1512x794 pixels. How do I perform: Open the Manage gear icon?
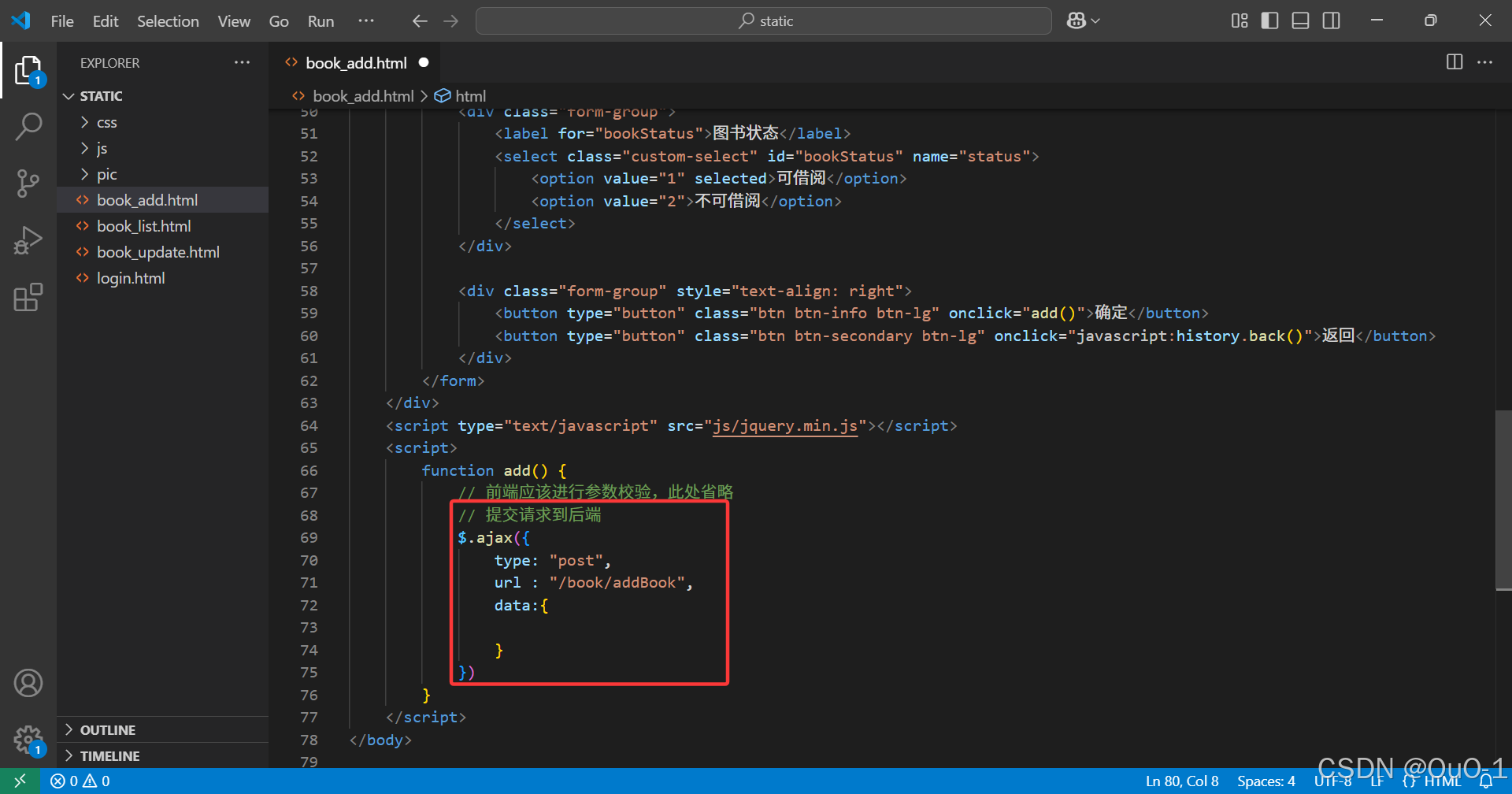pos(28,740)
